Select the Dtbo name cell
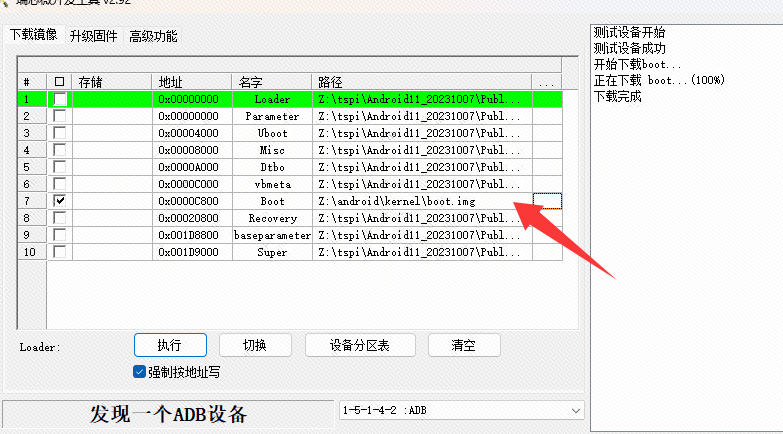783x434 pixels. [x=272, y=167]
